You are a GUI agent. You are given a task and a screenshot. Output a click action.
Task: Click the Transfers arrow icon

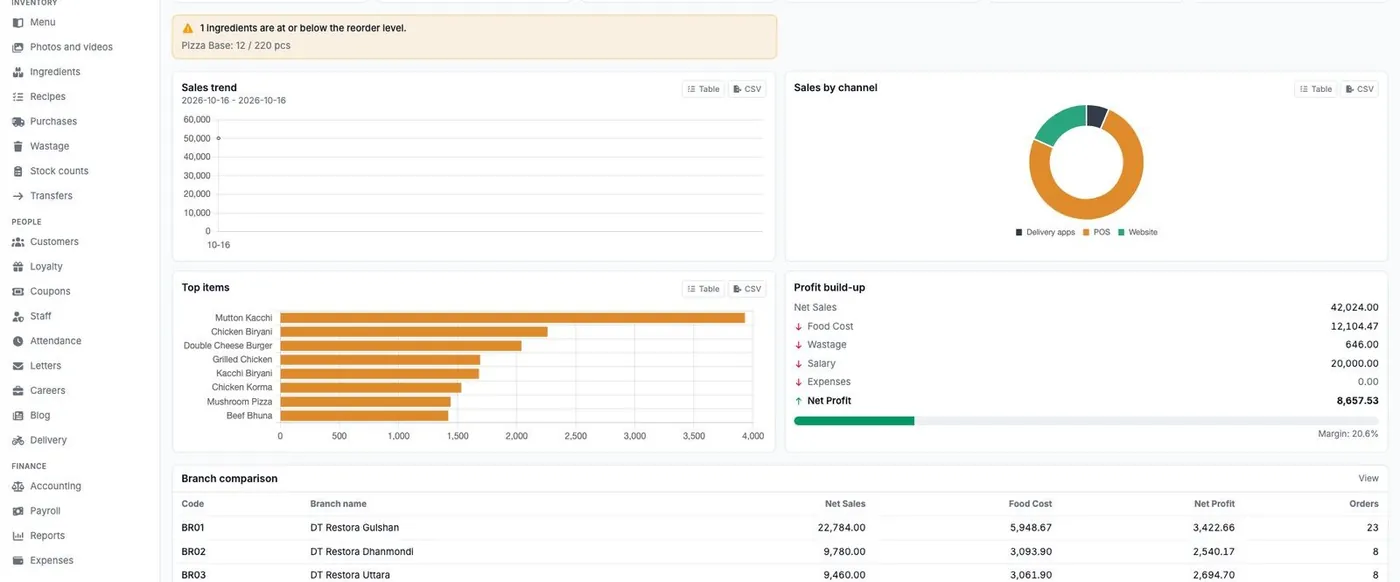click(x=18, y=196)
